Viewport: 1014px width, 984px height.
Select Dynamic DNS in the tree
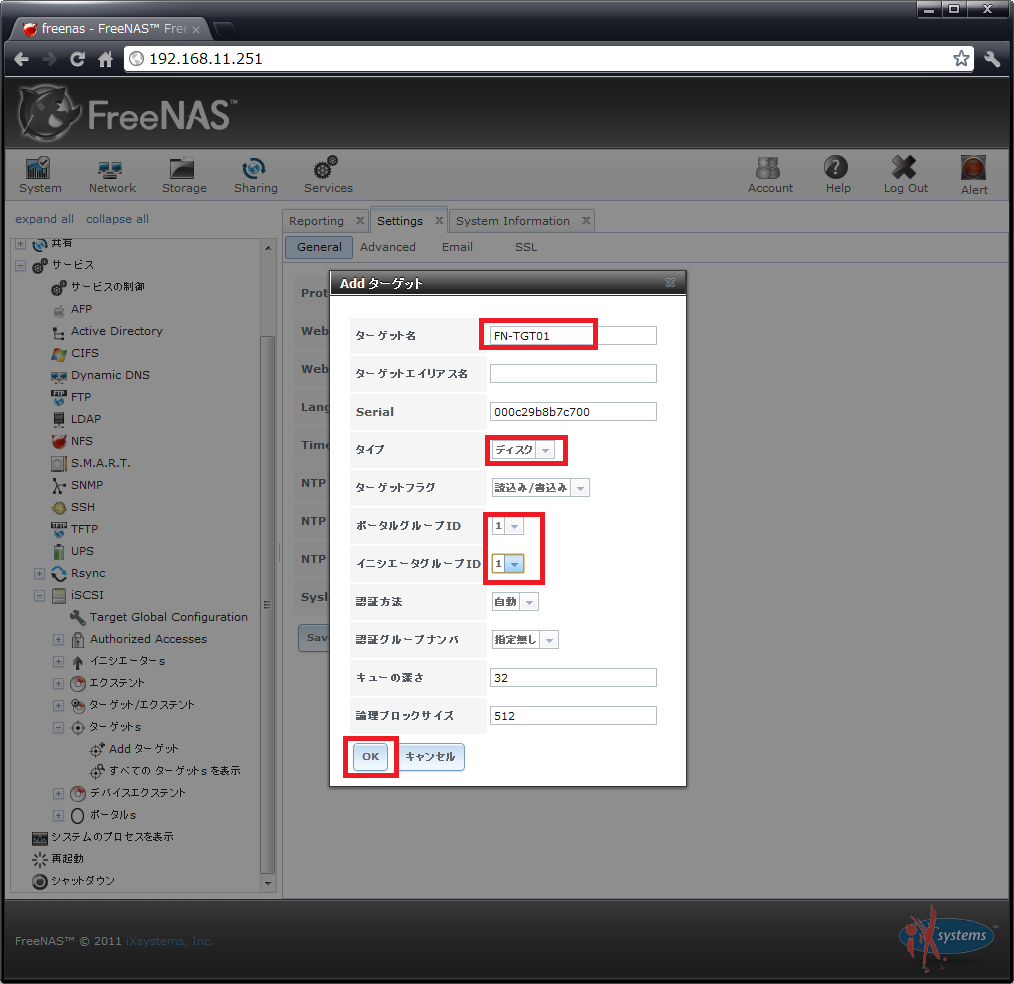(110, 375)
